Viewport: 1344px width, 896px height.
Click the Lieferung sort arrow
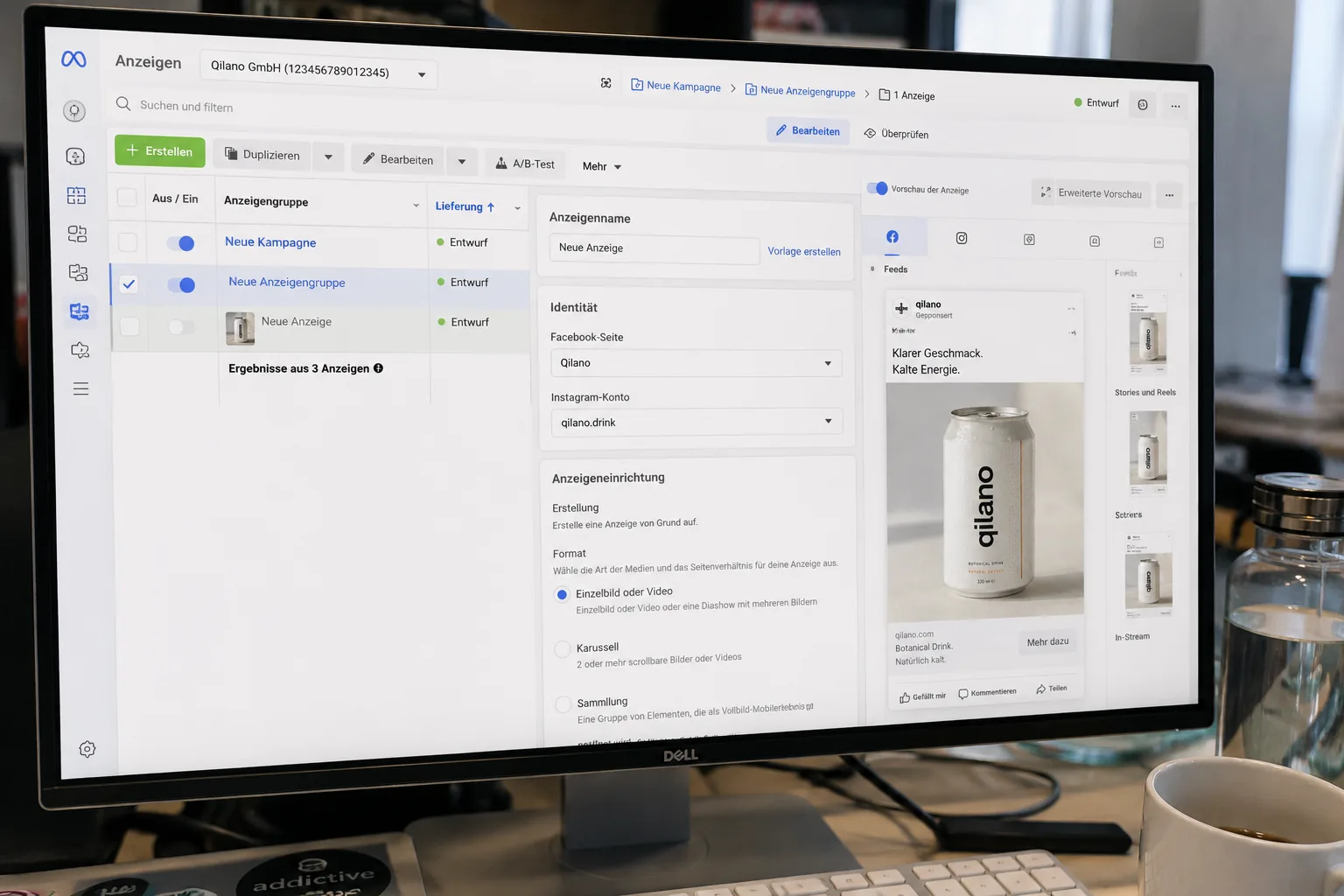[x=491, y=207]
